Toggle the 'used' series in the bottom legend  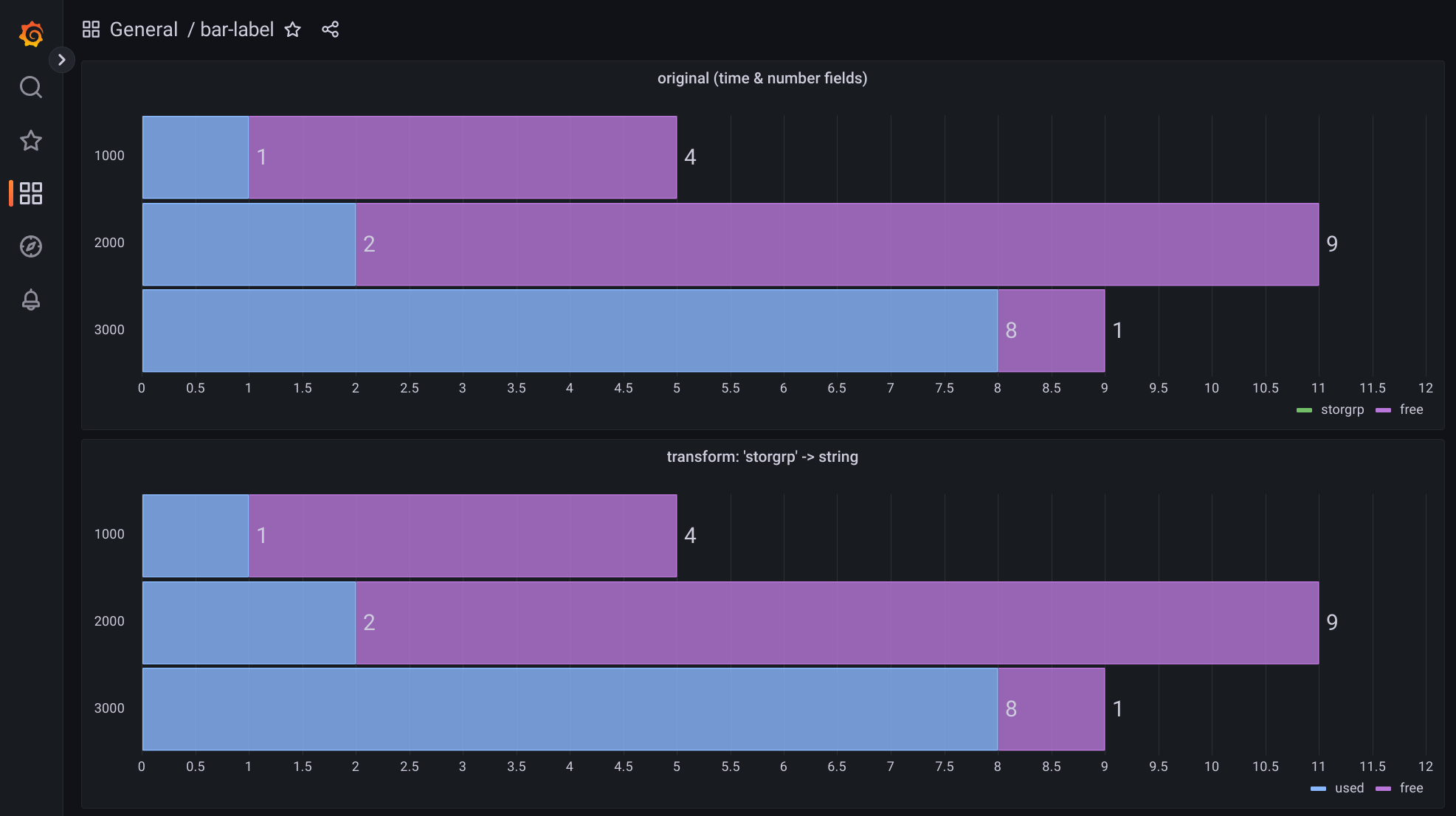point(1348,788)
